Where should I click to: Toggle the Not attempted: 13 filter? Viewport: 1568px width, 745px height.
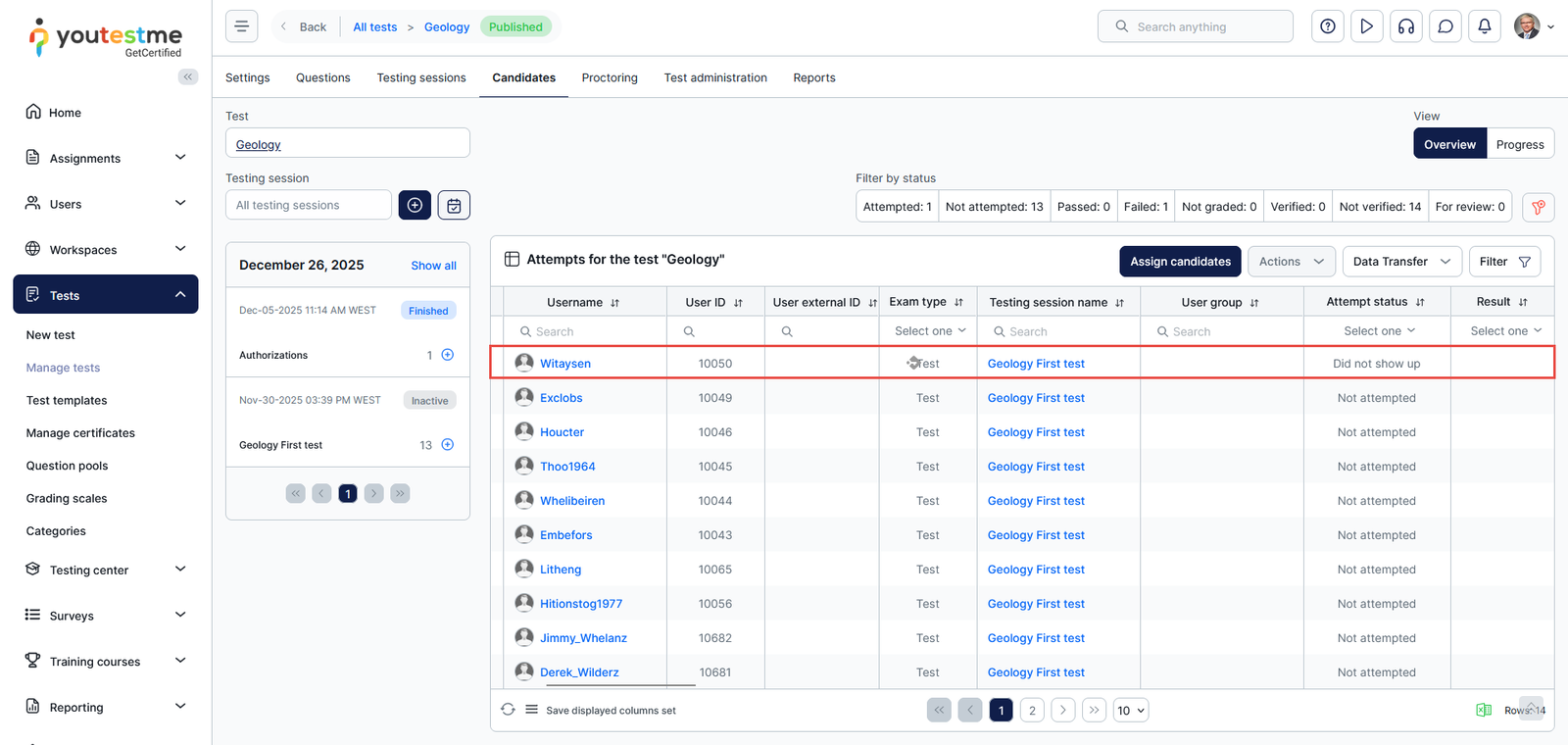coord(994,207)
